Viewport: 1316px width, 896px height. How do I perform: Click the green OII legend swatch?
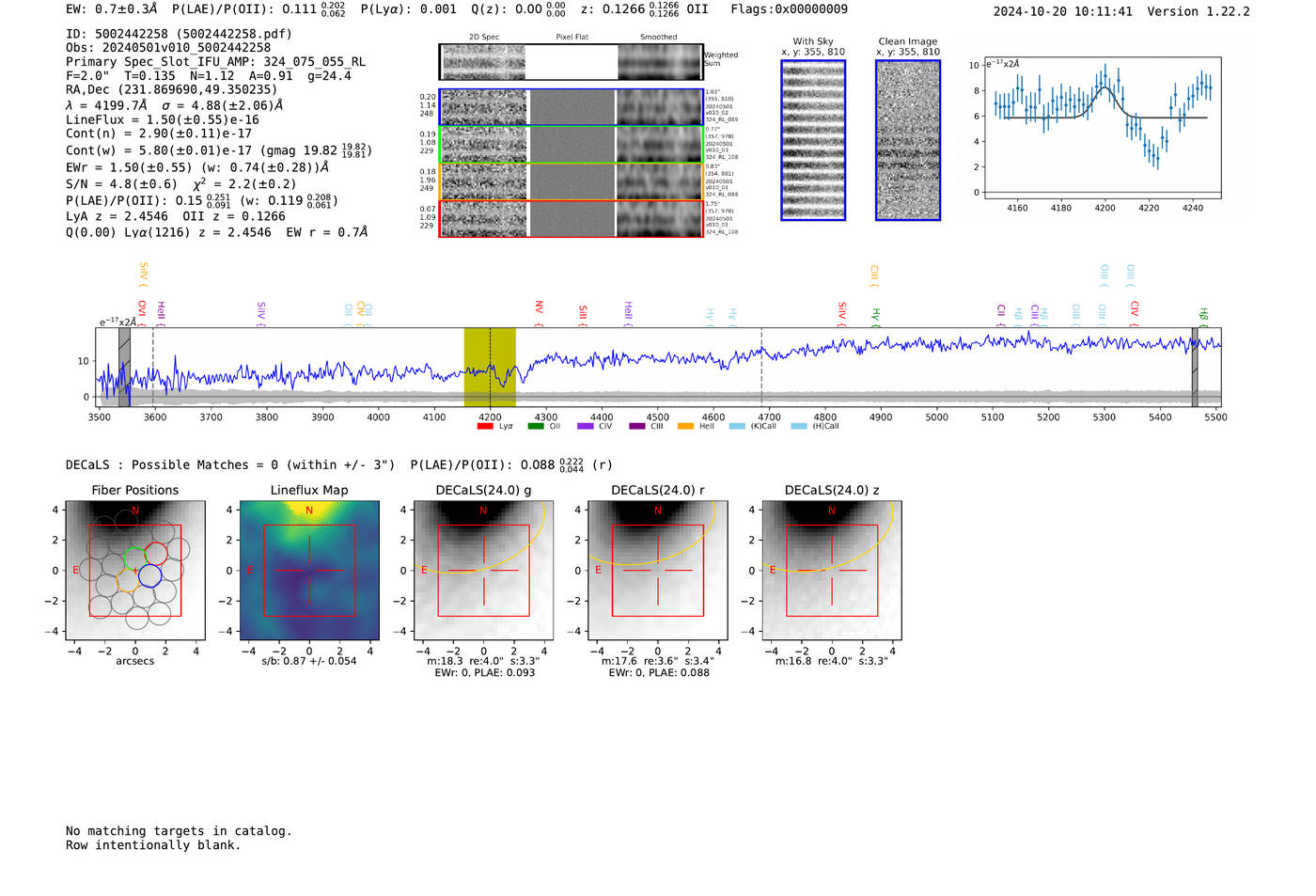point(535,426)
